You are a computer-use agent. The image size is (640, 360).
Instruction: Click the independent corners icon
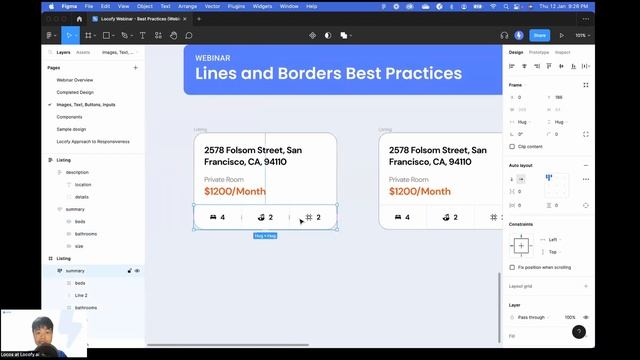586,134
